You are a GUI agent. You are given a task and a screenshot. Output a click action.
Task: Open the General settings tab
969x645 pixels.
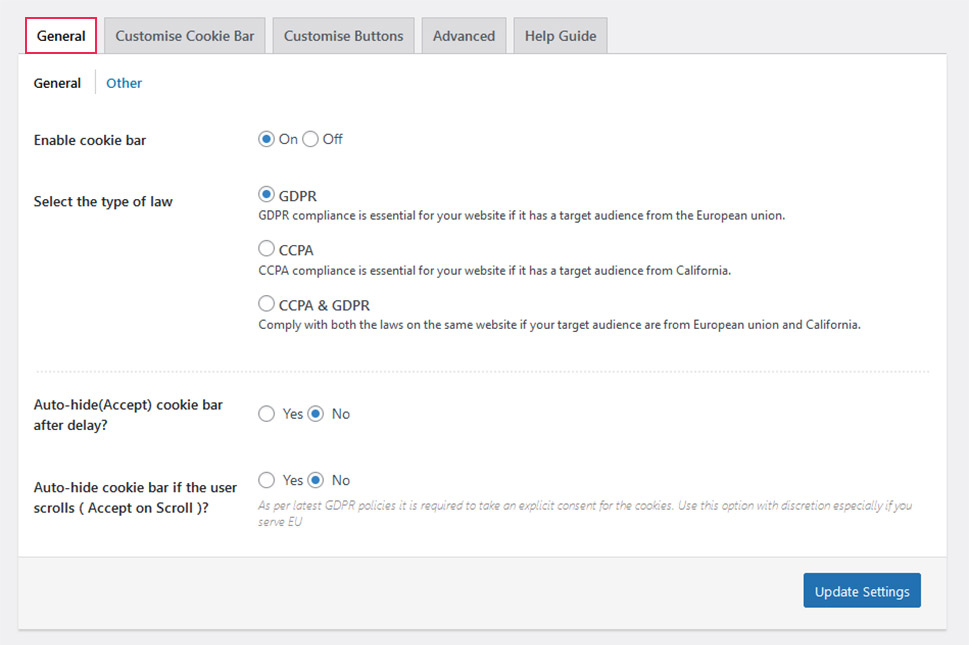click(61, 36)
